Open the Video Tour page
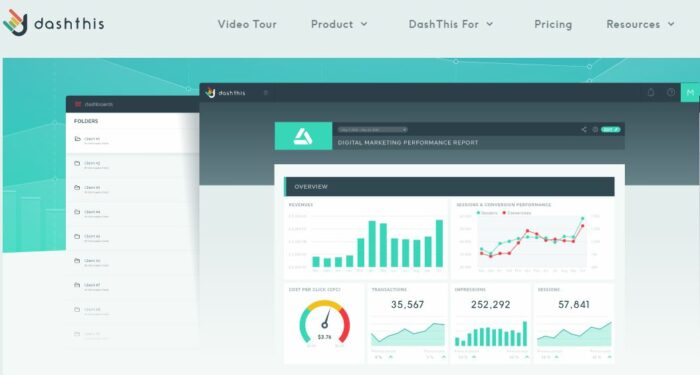 pos(247,24)
